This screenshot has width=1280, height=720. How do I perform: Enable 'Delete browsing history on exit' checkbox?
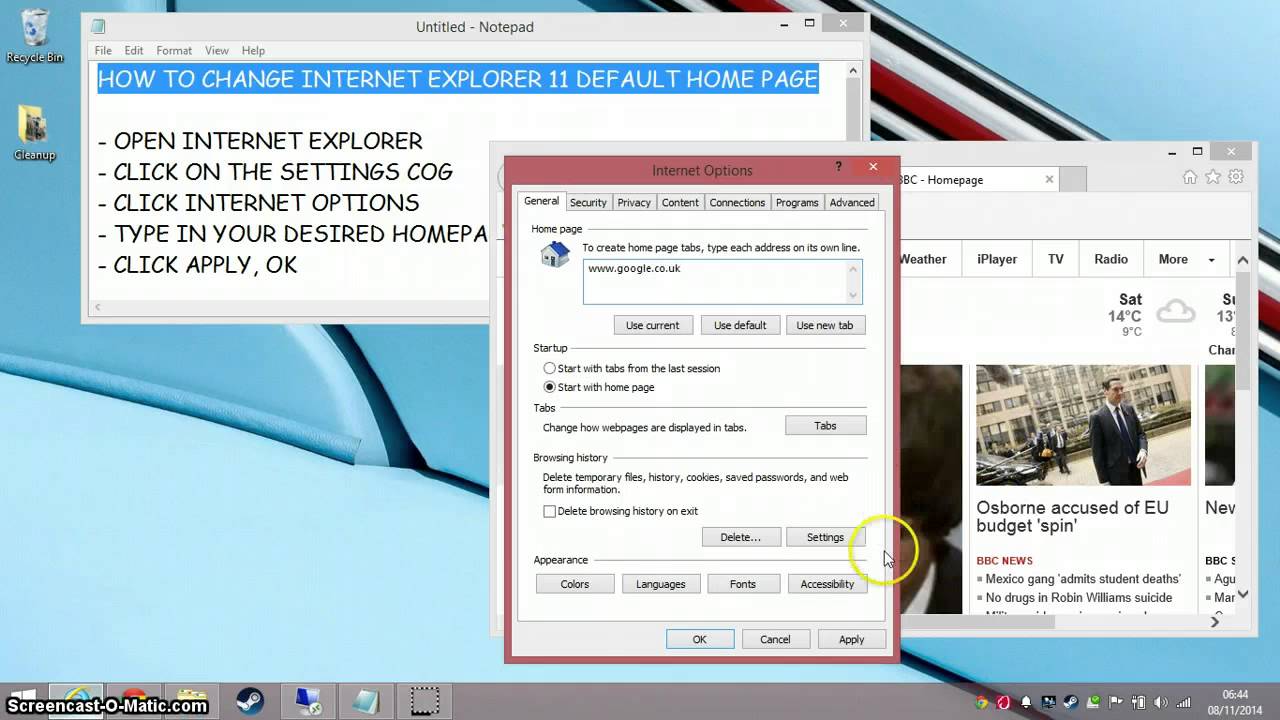549,511
